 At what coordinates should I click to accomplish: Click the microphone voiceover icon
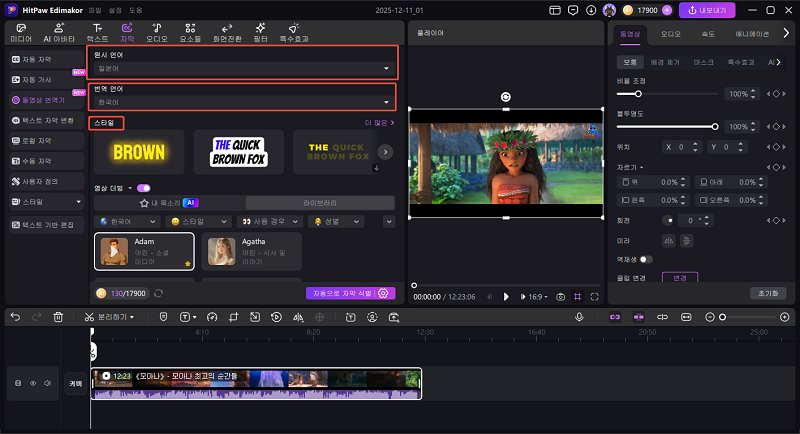pos(579,317)
